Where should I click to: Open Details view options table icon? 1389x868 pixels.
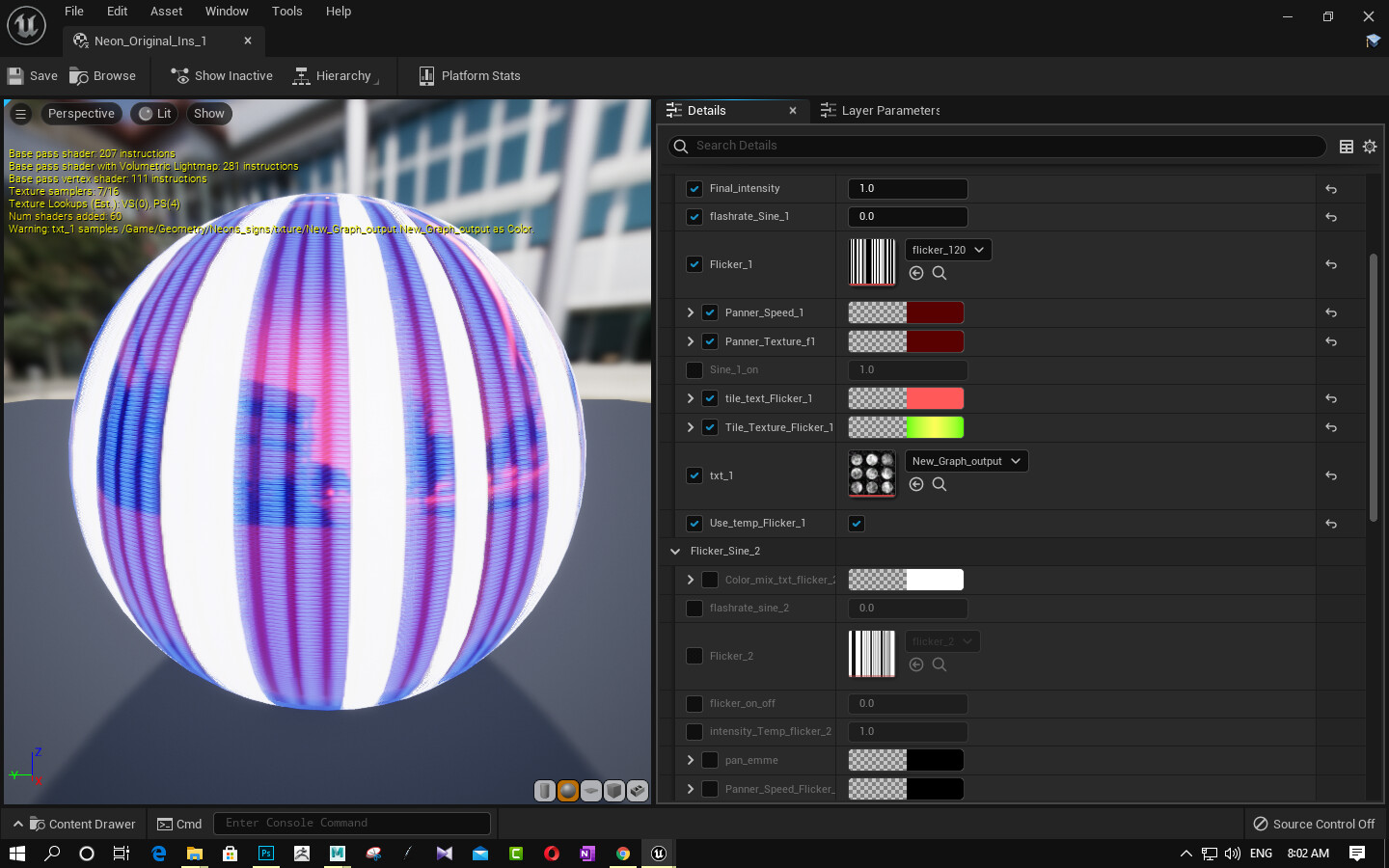tap(1347, 147)
